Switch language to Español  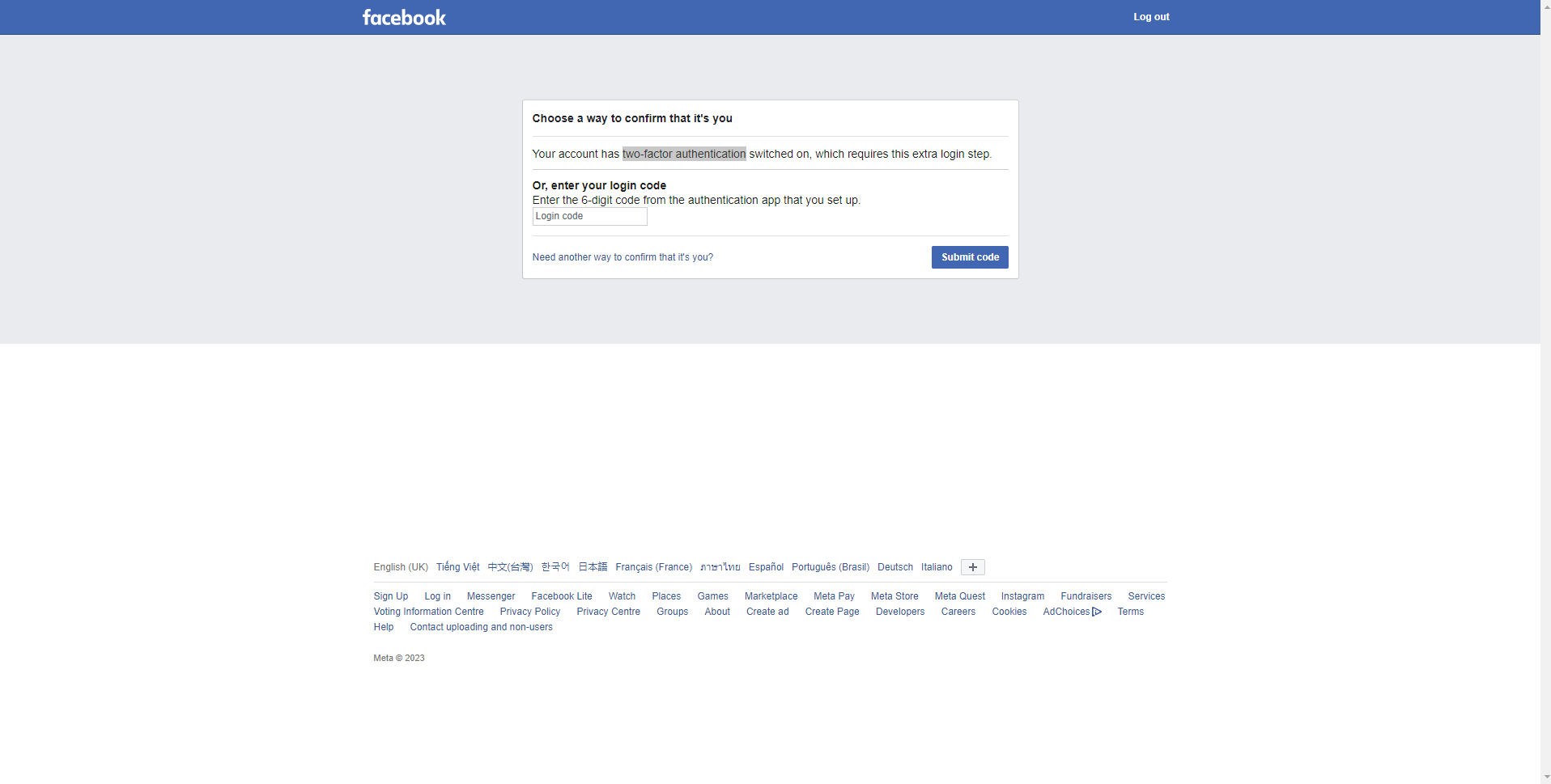pyautogui.click(x=766, y=567)
